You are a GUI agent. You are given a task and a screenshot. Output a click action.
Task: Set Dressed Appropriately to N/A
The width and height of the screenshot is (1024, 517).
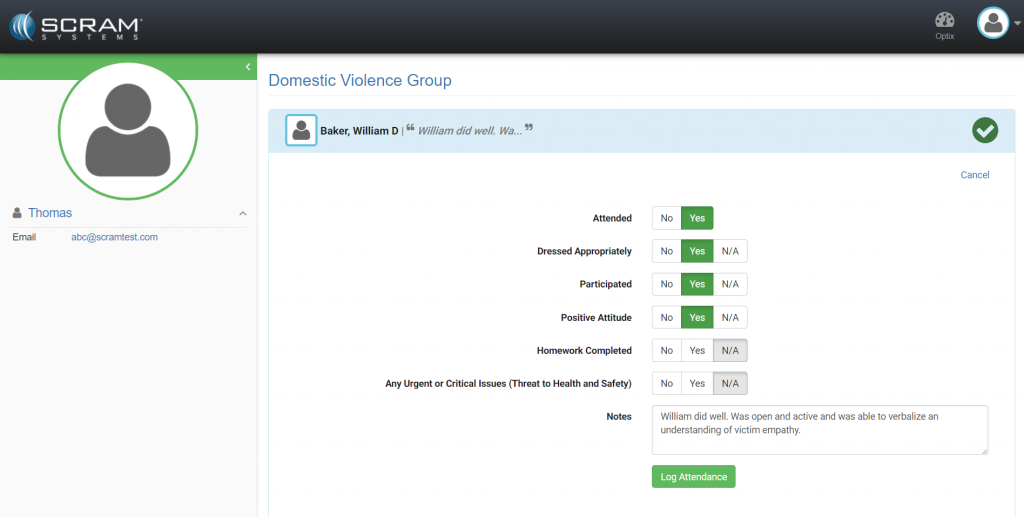point(730,251)
